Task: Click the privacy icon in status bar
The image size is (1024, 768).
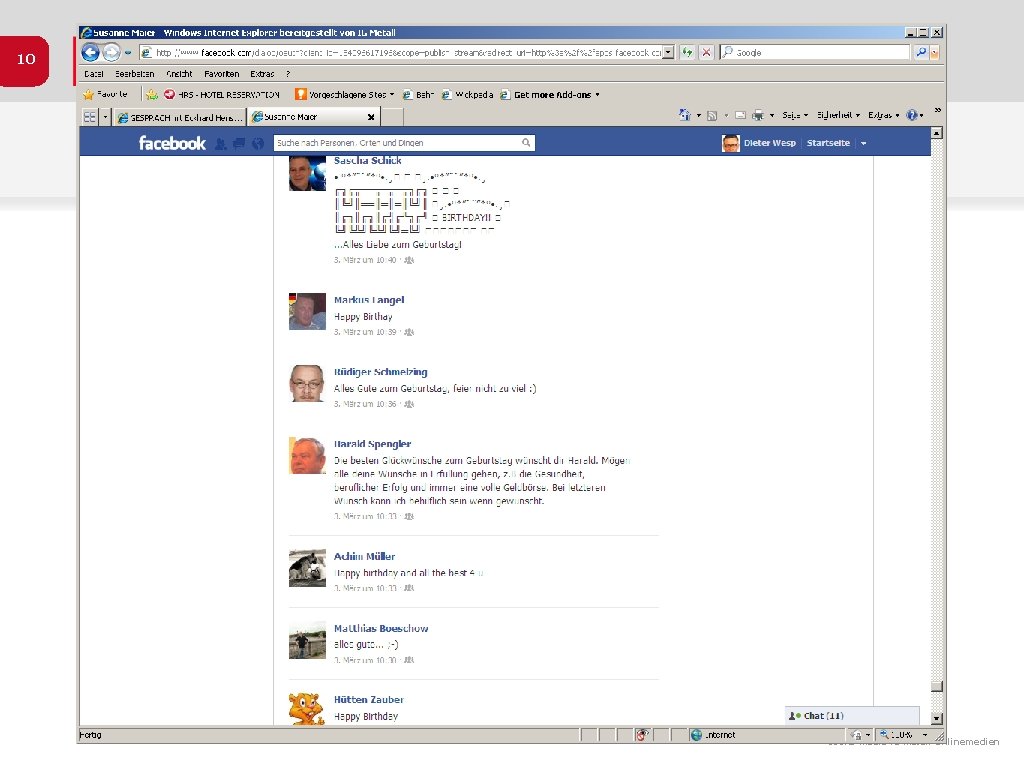Action: pyautogui.click(x=641, y=735)
